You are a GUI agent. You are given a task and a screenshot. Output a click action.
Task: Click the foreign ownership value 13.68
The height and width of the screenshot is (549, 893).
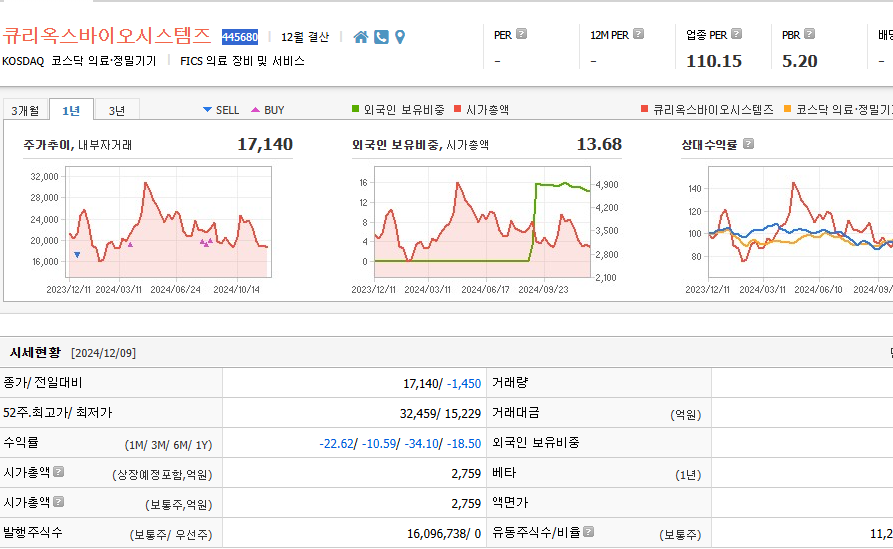point(599,144)
